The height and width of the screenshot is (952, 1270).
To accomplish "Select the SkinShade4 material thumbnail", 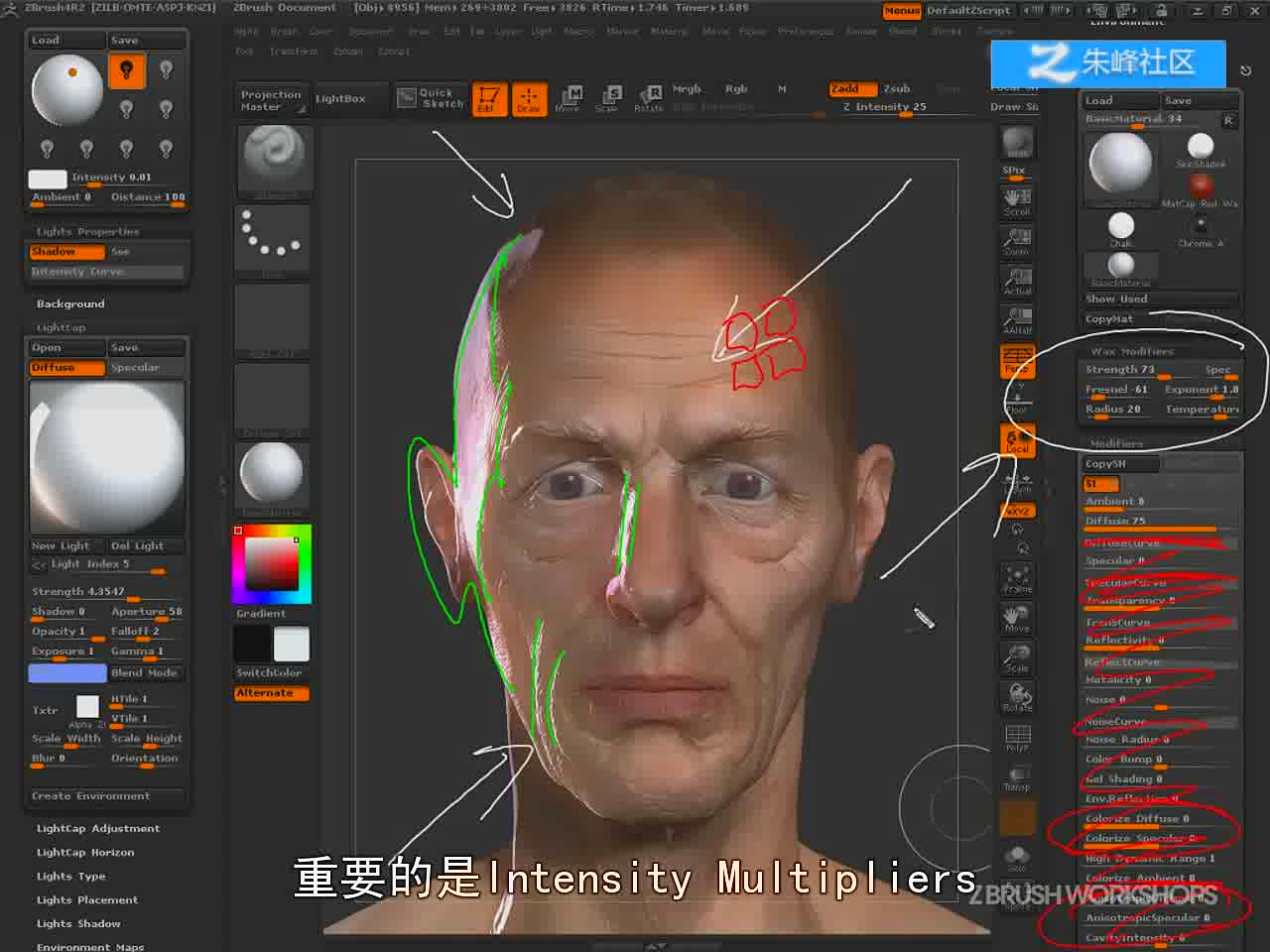I will [x=1201, y=152].
